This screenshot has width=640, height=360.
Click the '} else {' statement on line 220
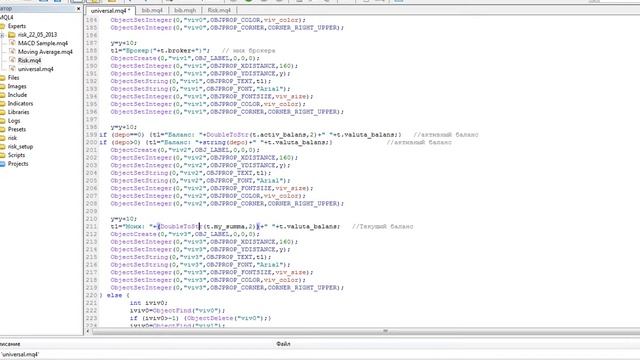click(x=114, y=295)
